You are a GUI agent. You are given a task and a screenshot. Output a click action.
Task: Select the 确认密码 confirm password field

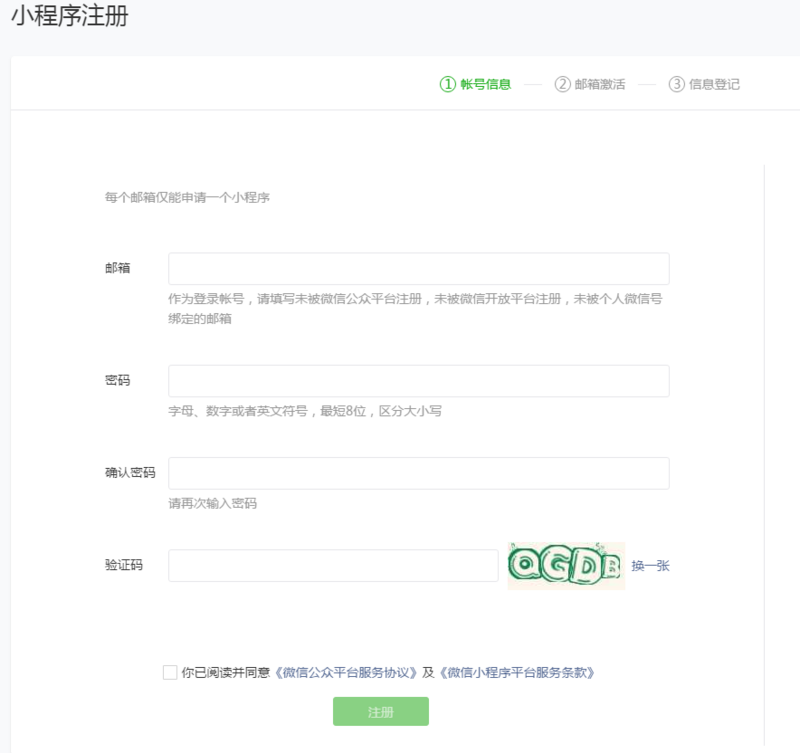click(x=418, y=473)
